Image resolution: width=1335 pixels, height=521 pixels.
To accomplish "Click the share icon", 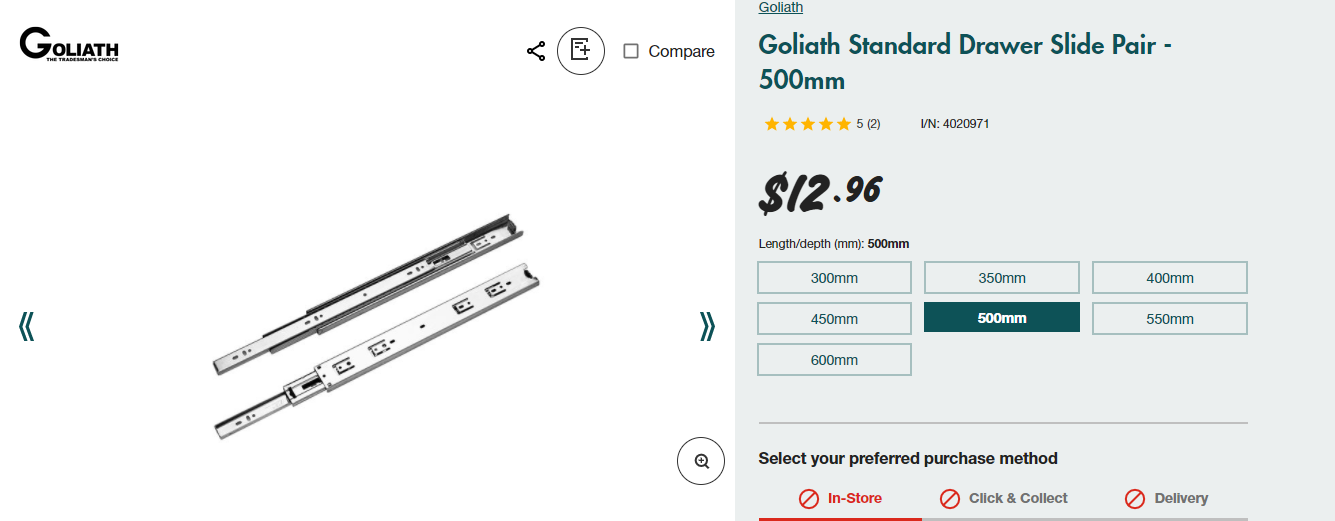I will pos(536,51).
